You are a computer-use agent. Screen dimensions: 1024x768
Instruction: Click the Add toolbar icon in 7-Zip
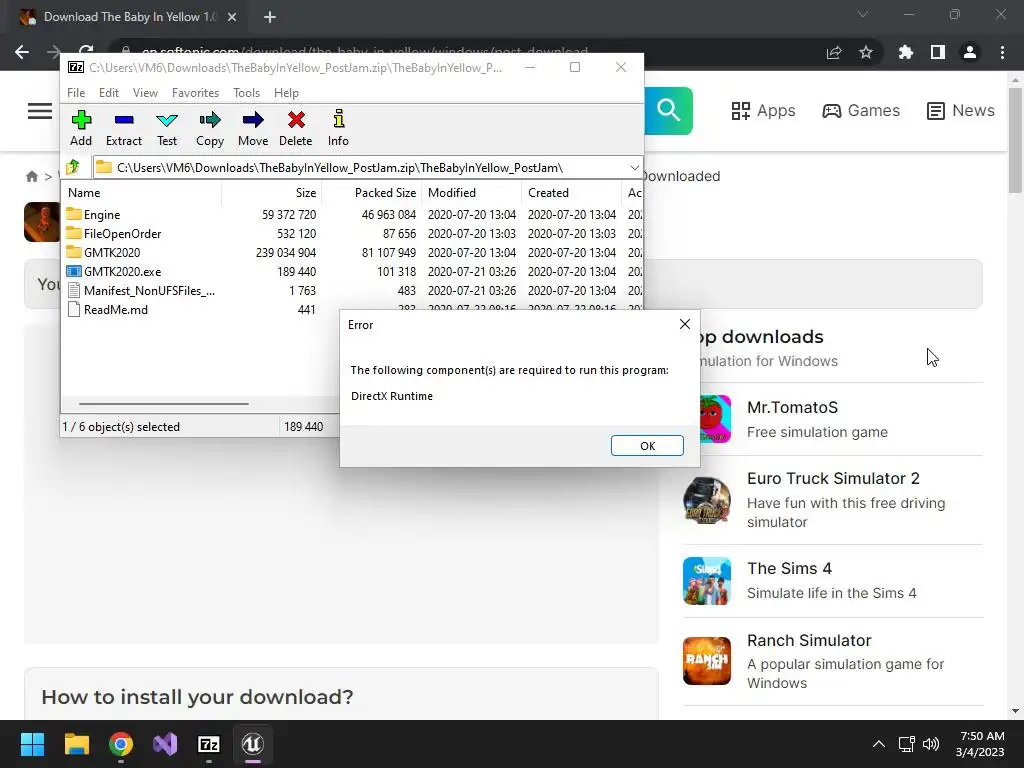(81, 128)
